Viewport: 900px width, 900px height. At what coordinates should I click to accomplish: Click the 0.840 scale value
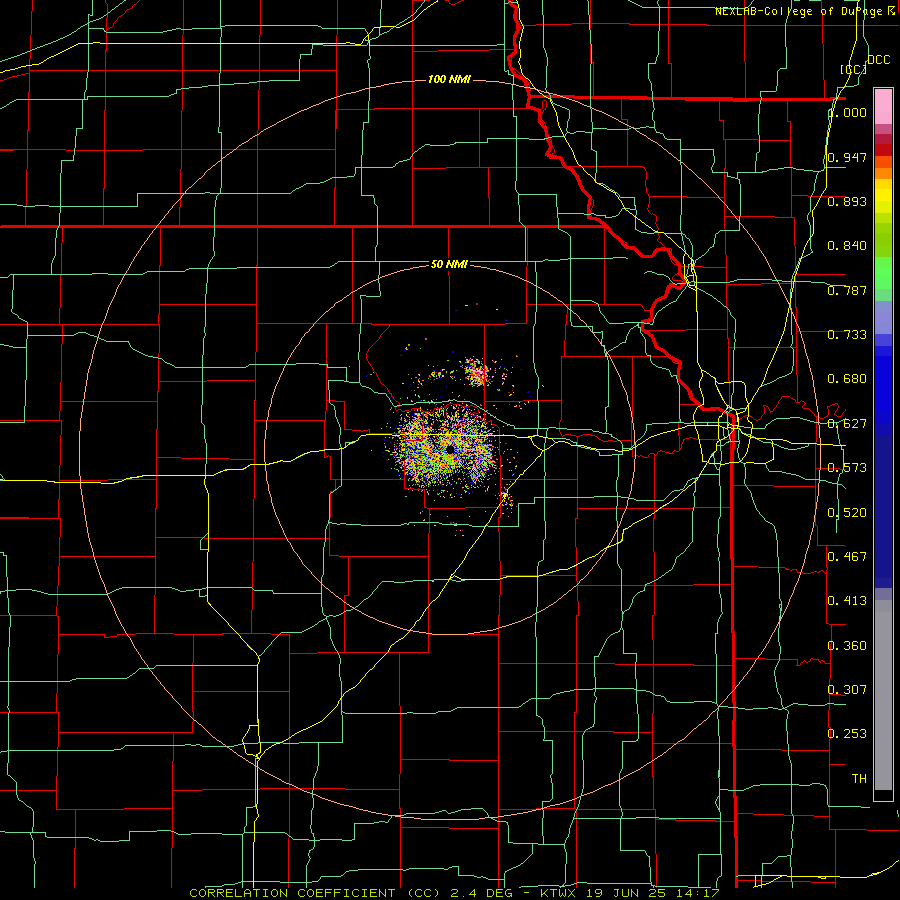click(x=847, y=246)
